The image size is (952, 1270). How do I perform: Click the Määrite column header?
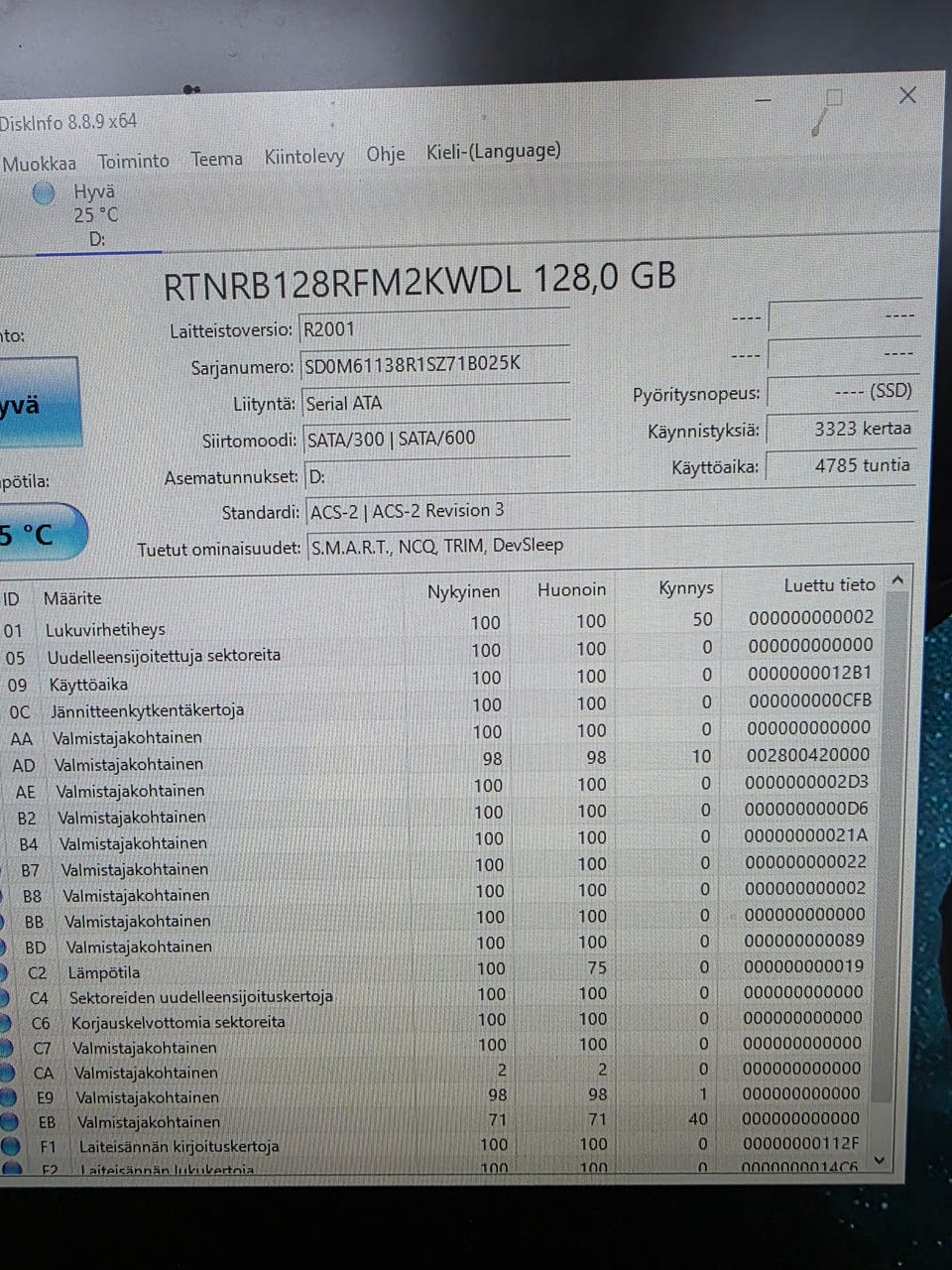[72, 597]
